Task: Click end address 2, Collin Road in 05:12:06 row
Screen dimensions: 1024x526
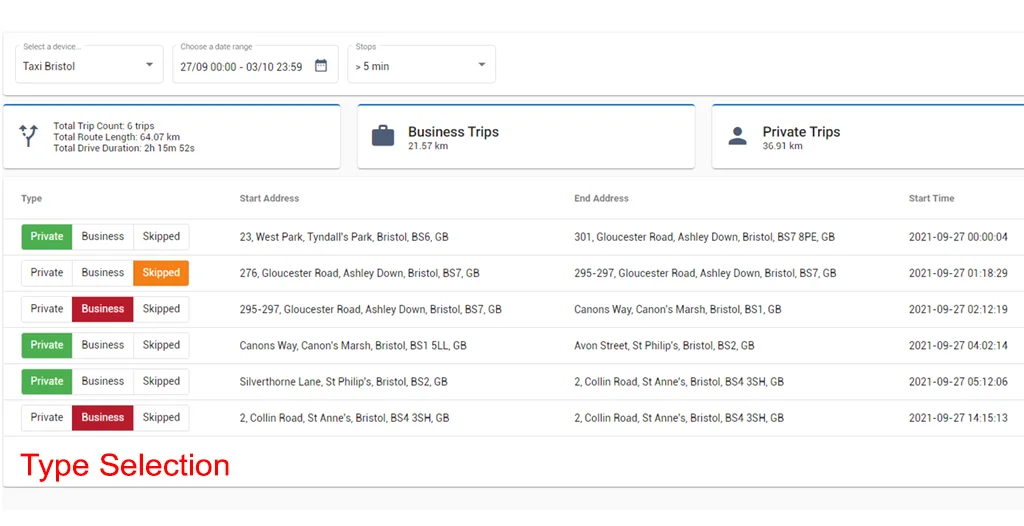Action: [x=679, y=382]
